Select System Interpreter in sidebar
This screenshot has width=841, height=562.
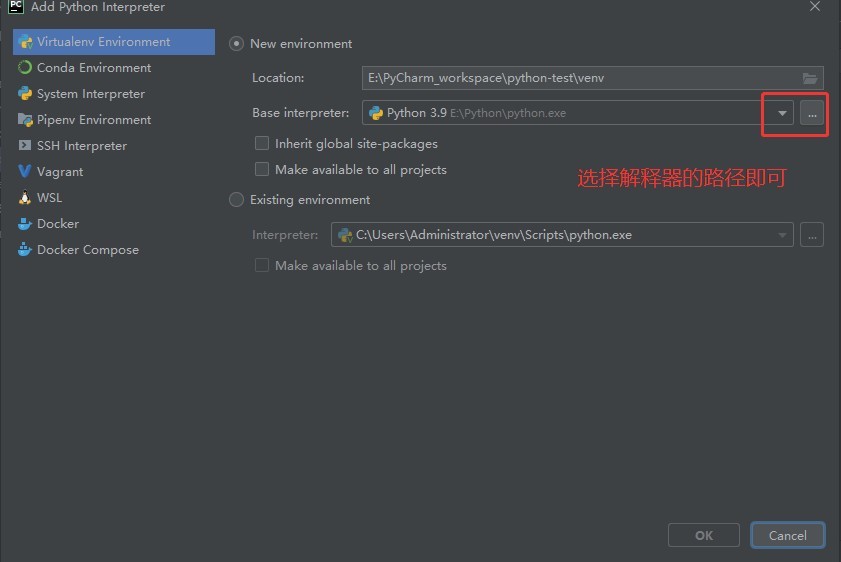coord(114,93)
